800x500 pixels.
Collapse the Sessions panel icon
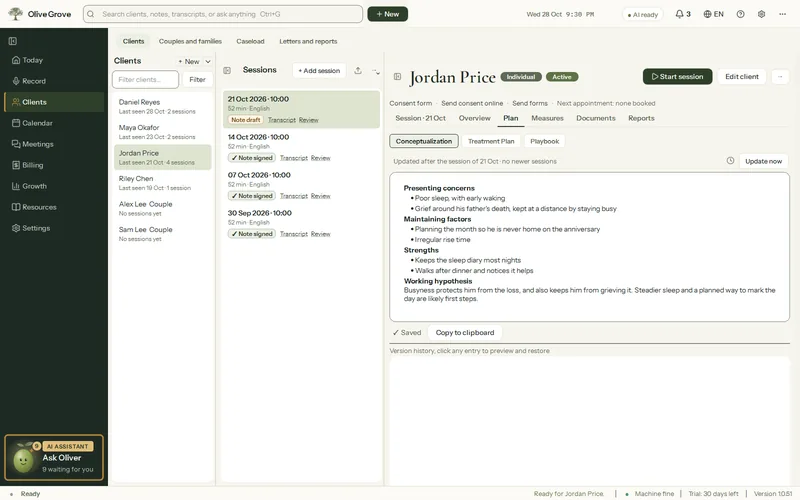point(227,70)
